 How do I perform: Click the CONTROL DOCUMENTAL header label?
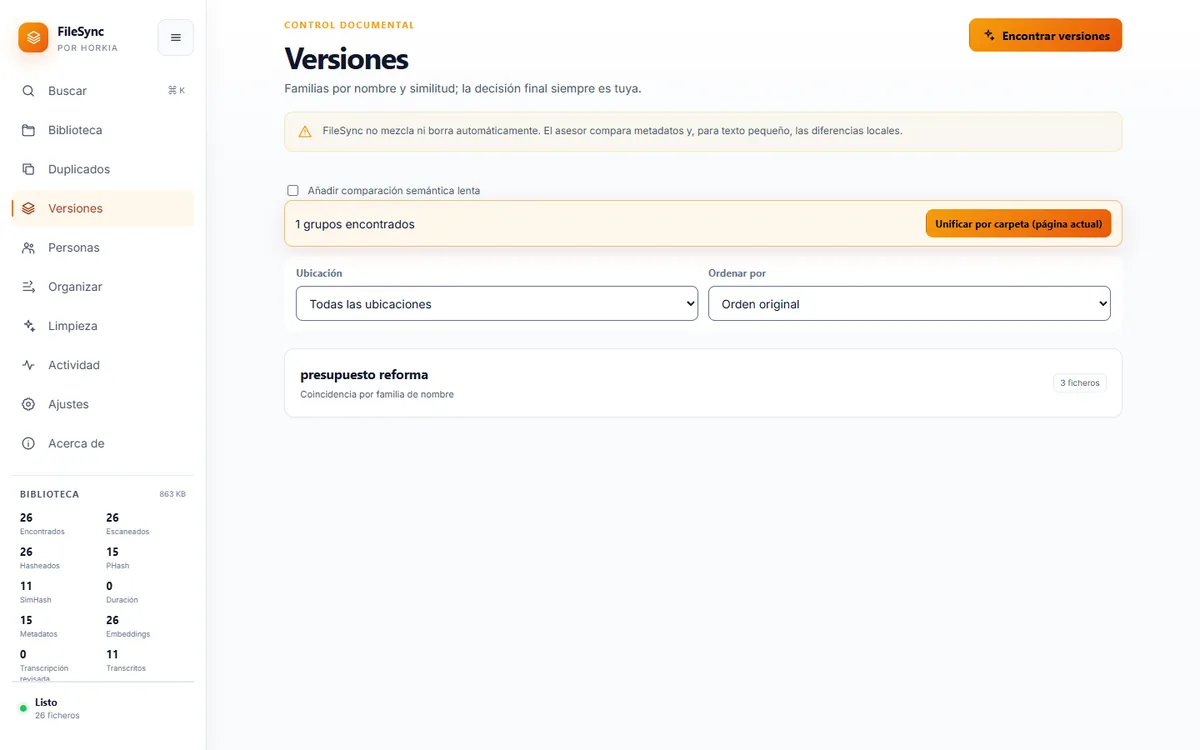pyautogui.click(x=349, y=25)
